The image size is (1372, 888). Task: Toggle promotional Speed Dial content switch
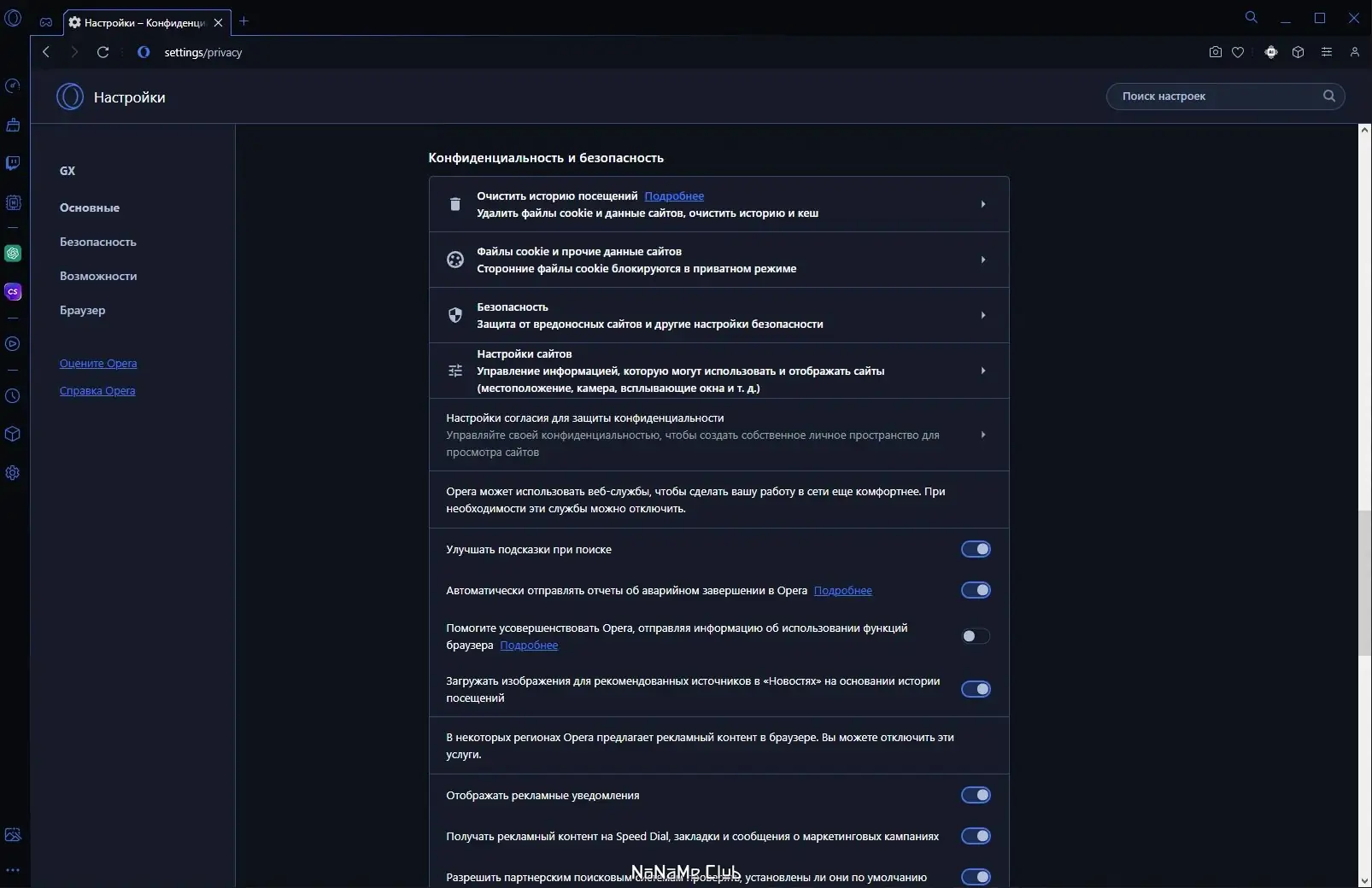click(976, 836)
